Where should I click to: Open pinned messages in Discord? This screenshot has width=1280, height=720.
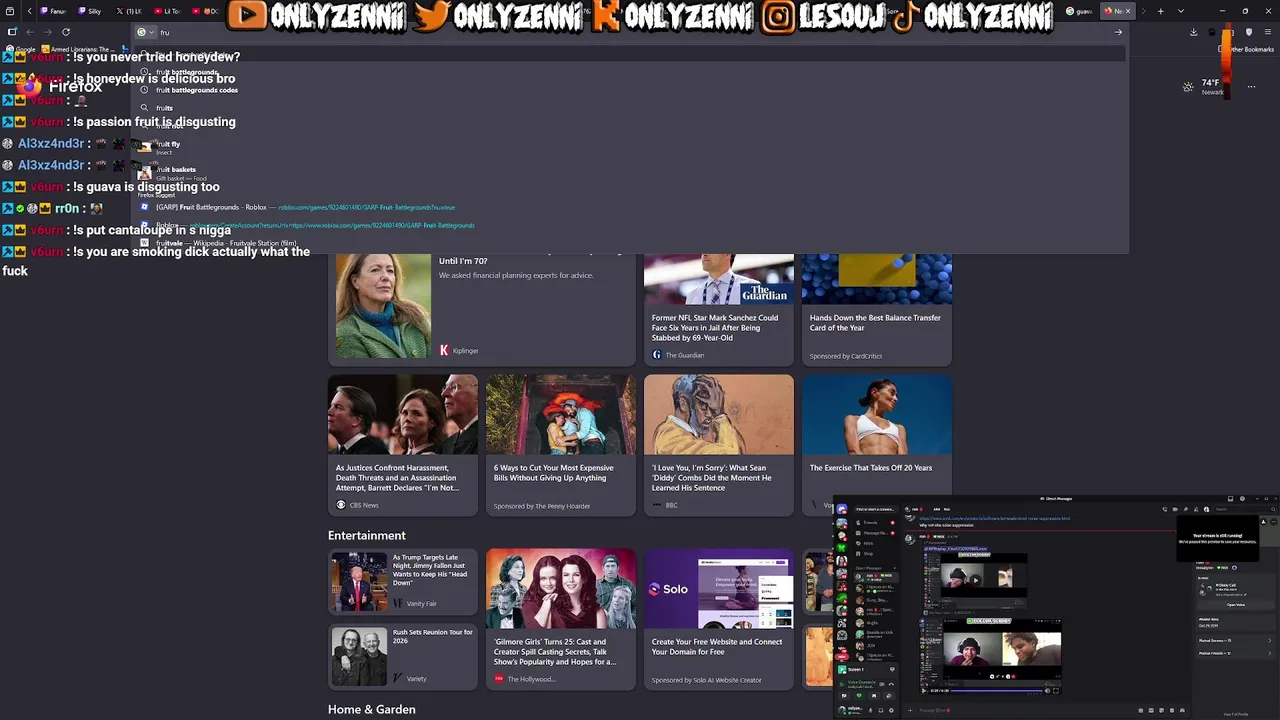click(1185, 509)
